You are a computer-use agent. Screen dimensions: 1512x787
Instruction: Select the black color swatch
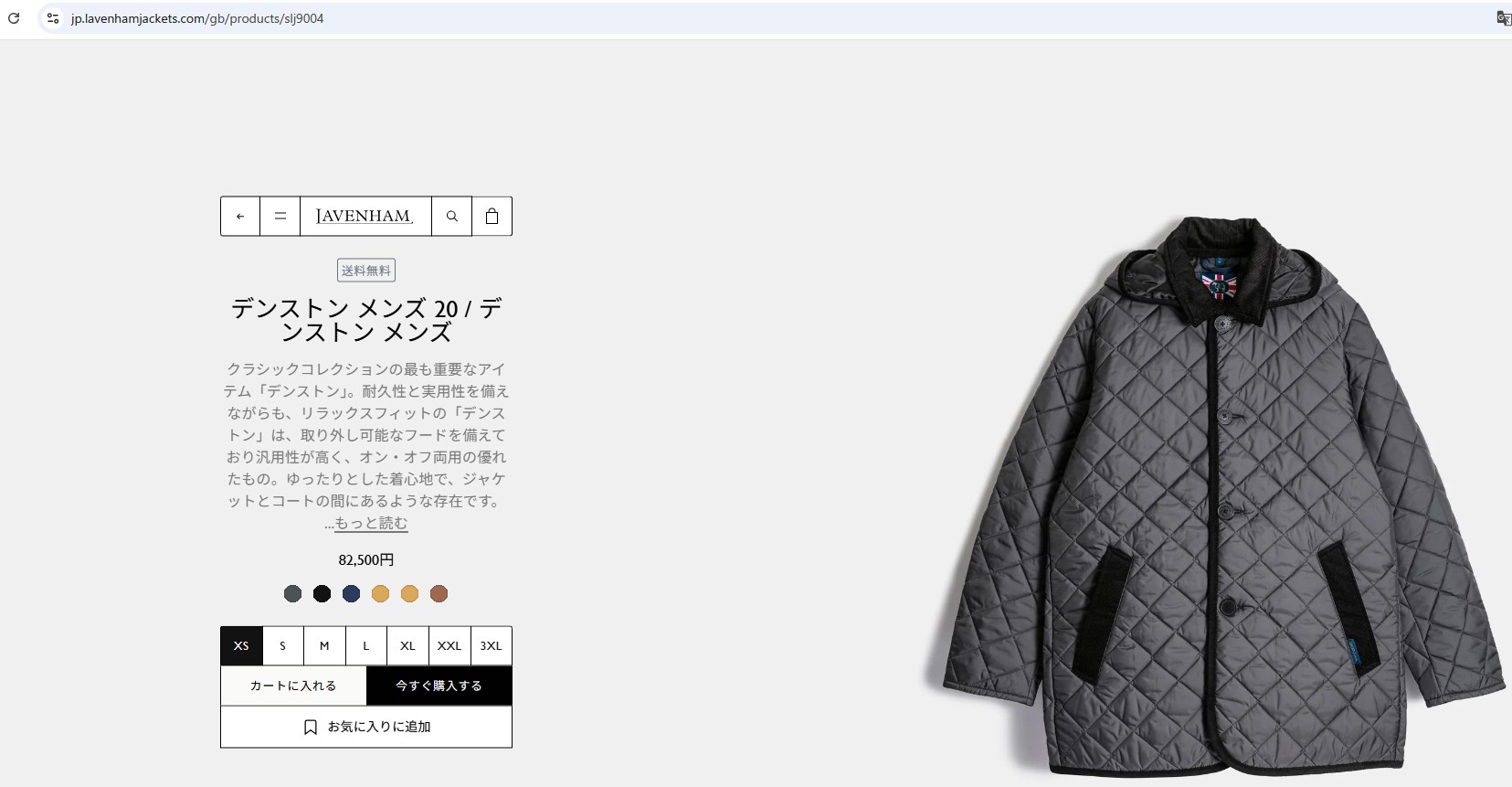pyautogui.click(x=322, y=594)
